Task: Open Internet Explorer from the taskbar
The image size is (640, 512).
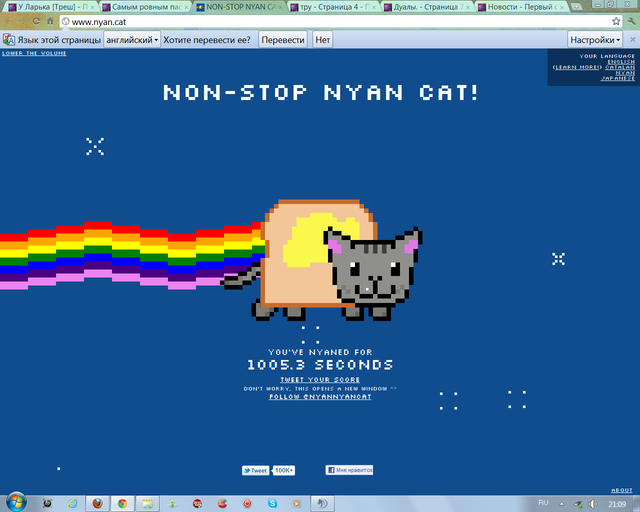Action: click(x=72, y=503)
